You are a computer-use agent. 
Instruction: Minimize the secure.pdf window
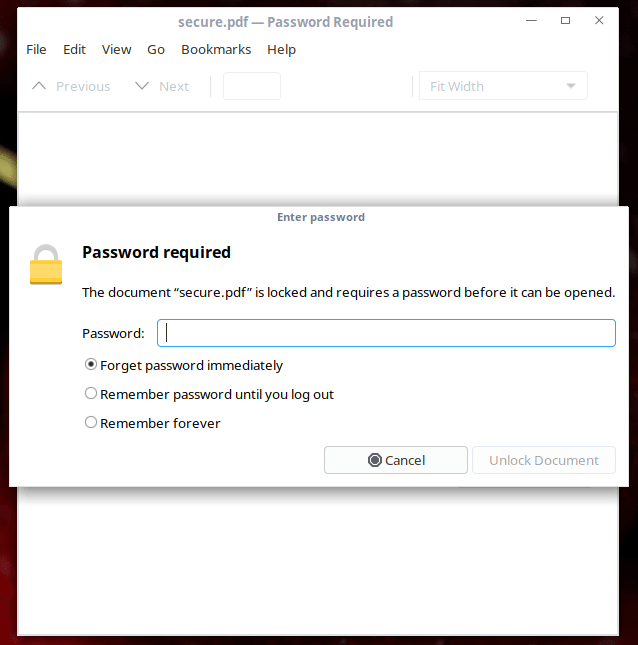pyautogui.click(x=531, y=21)
